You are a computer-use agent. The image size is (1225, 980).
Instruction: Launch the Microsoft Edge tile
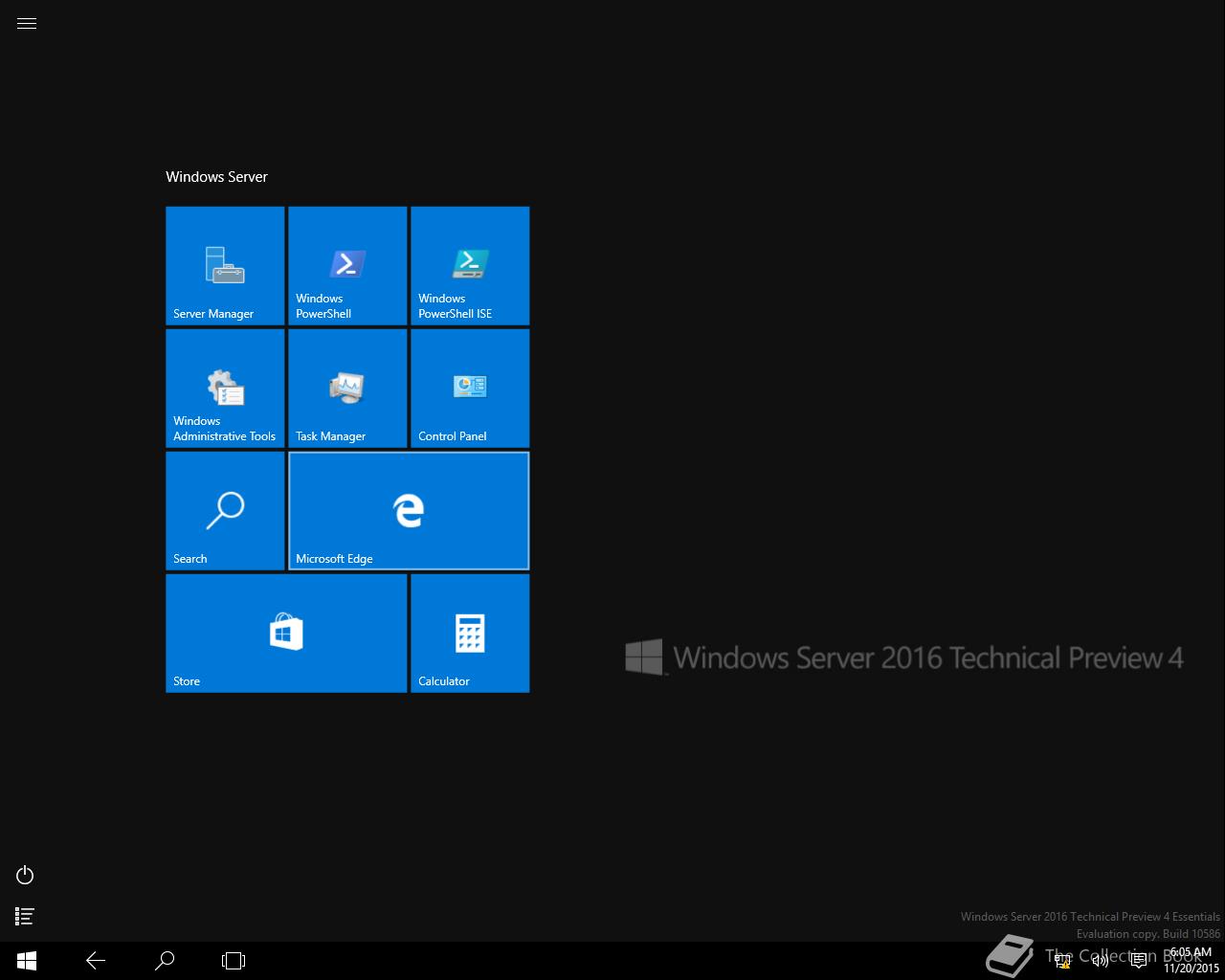point(409,511)
